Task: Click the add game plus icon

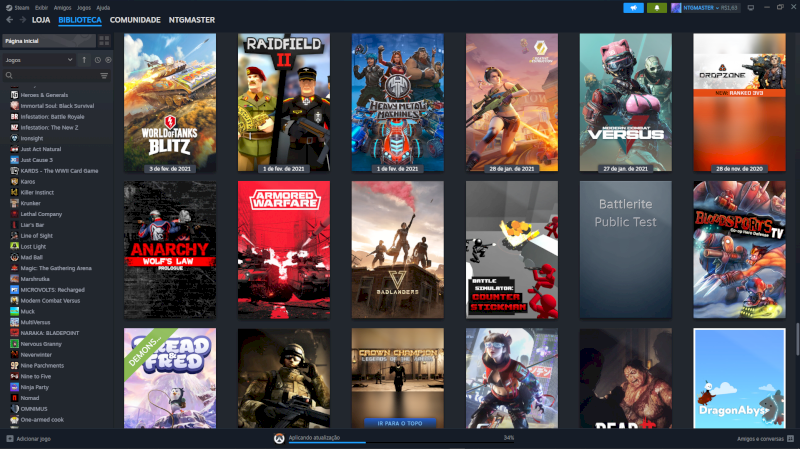Action: click(10, 438)
